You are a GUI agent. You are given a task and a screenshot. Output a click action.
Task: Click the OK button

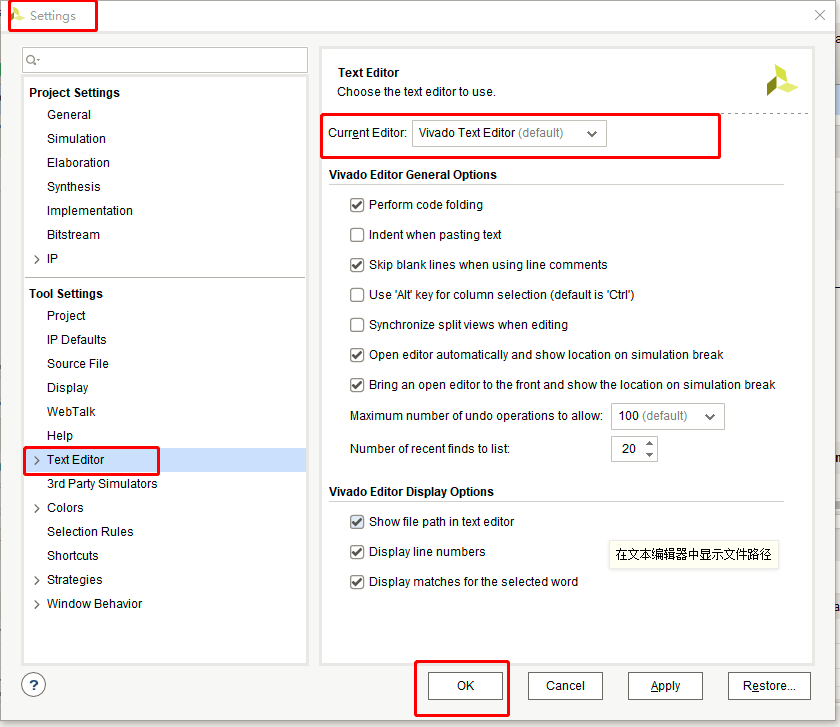(463, 686)
